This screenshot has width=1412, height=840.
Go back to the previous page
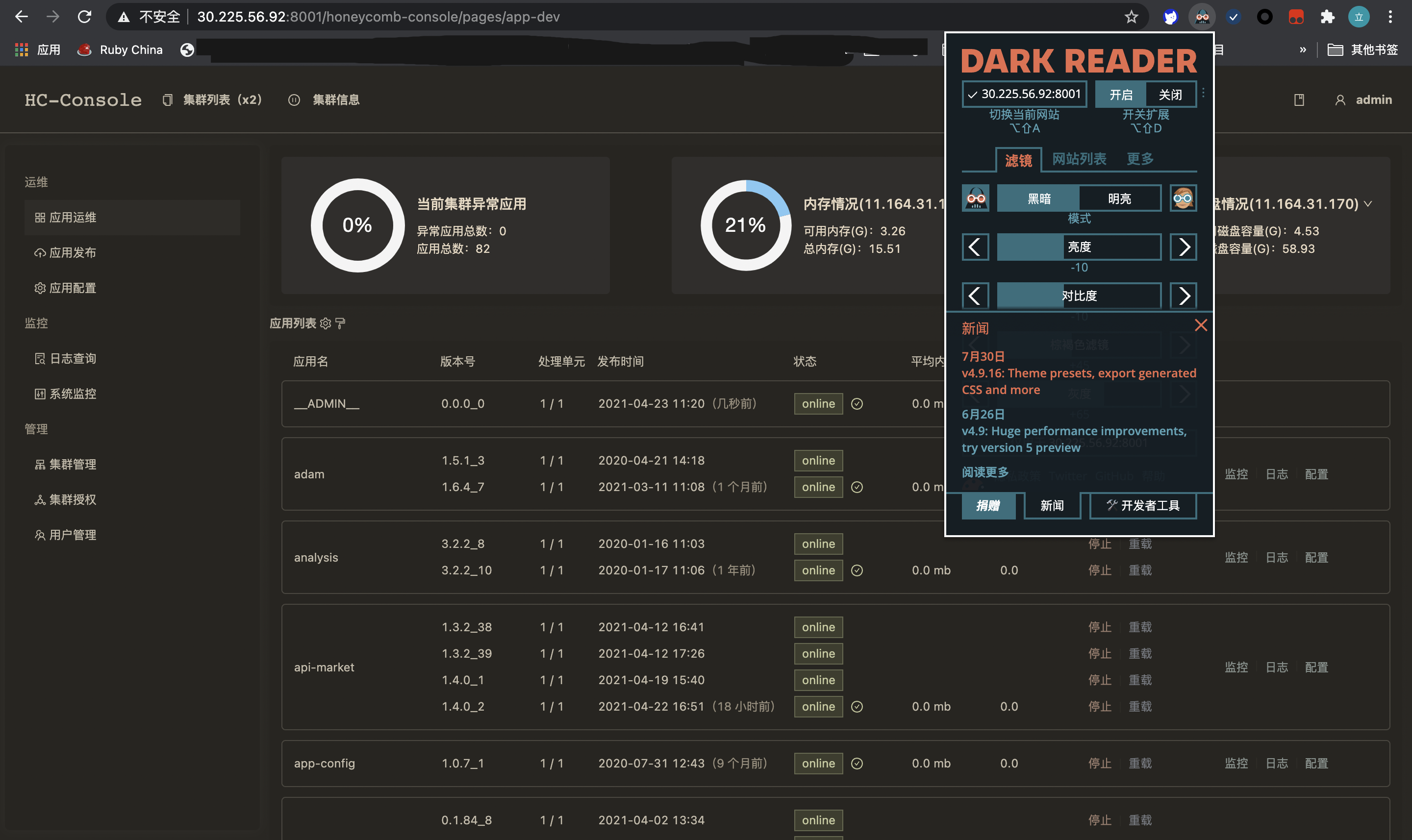(x=22, y=17)
